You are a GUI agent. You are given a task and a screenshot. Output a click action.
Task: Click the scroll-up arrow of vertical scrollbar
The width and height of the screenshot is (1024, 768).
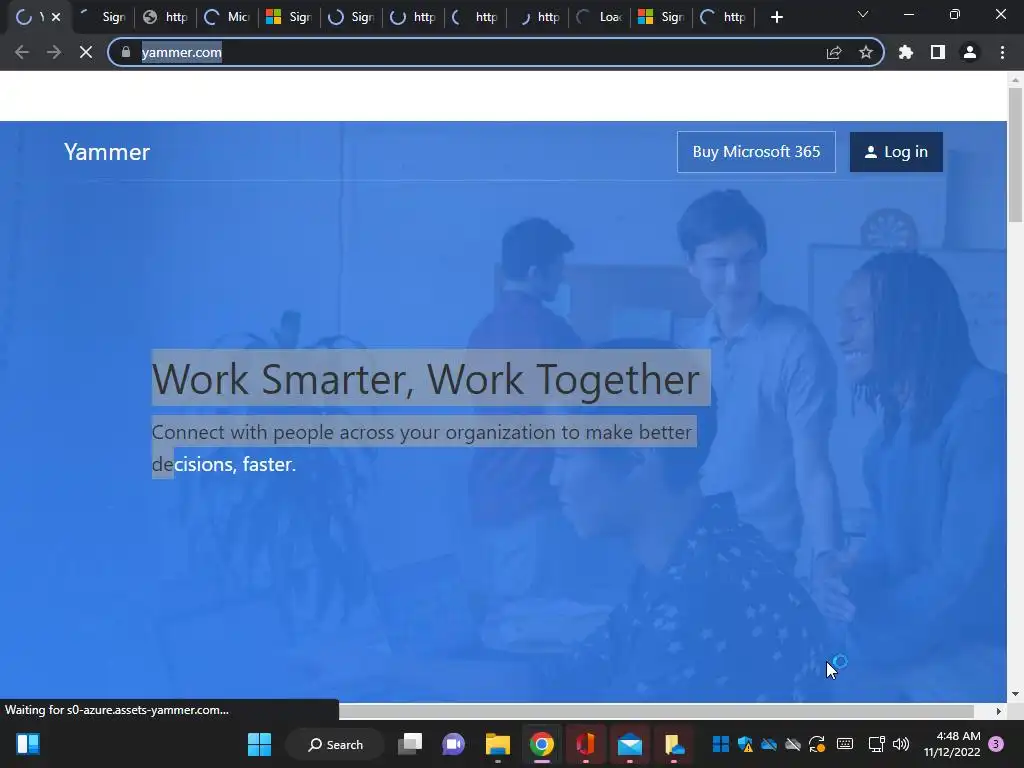1015,80
